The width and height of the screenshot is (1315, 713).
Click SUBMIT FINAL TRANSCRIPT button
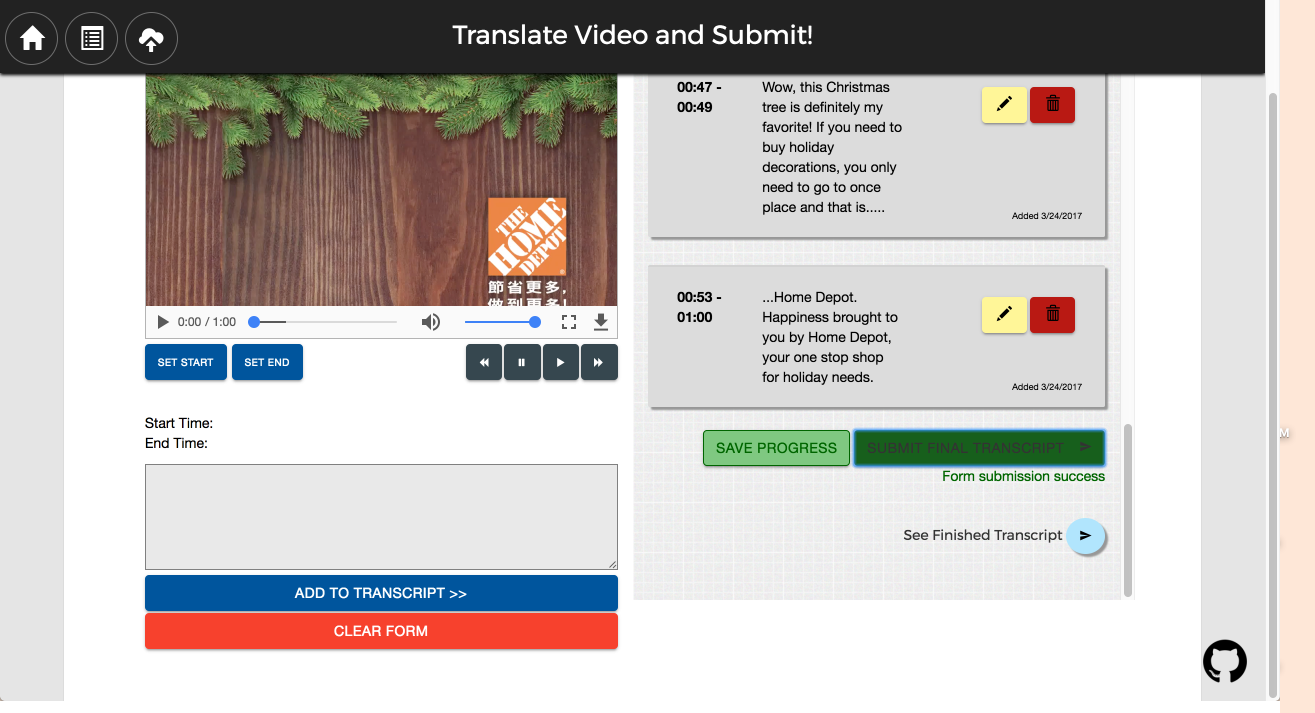click(979, 448)
